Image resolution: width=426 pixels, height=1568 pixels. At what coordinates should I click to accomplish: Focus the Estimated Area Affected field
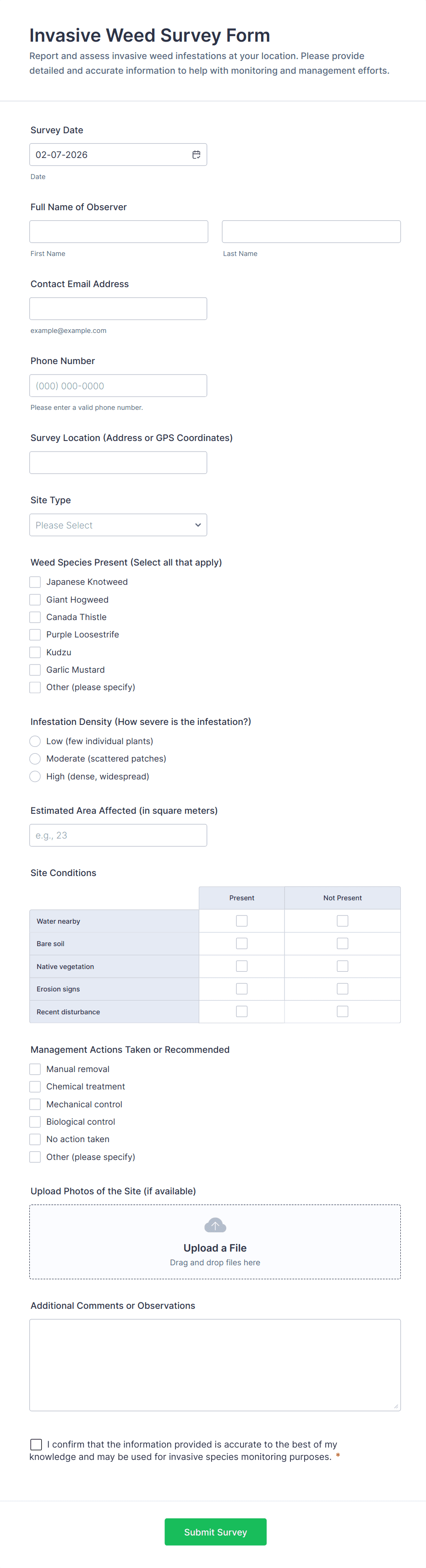(118, 835)
